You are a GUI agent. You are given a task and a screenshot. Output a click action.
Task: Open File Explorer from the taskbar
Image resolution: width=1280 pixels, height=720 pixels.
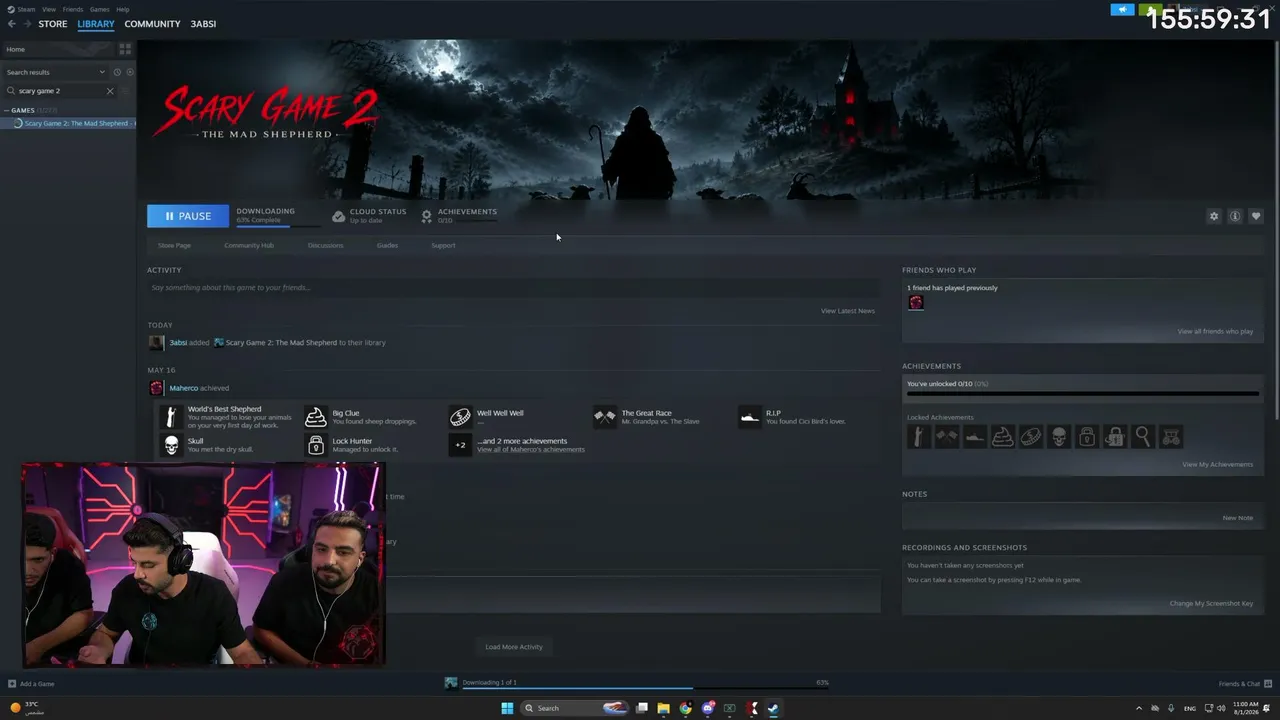663,708
